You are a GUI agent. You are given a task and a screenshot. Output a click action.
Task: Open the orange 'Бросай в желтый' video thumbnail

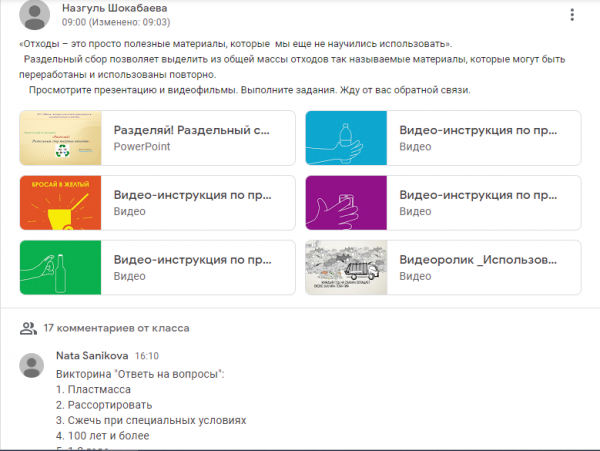coord(60,203)
